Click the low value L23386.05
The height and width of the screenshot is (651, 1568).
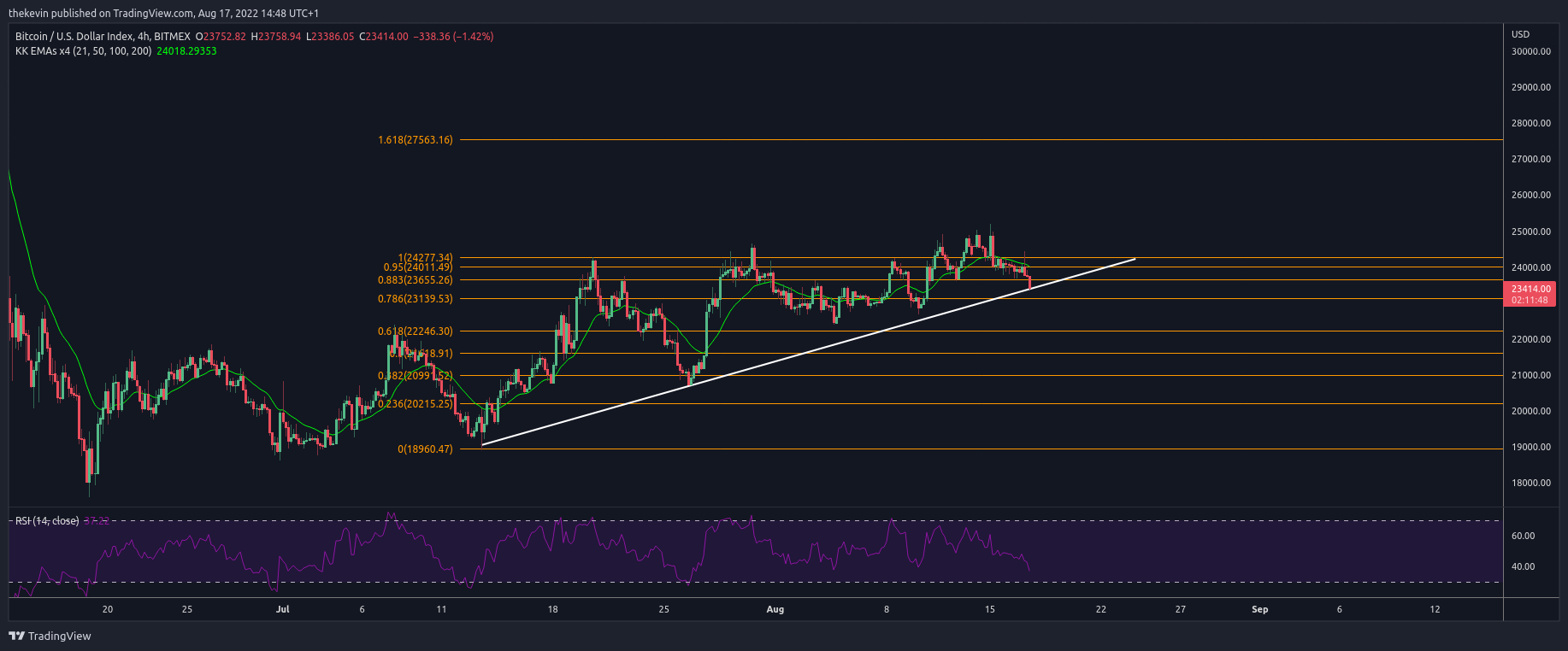pos(330,37)
